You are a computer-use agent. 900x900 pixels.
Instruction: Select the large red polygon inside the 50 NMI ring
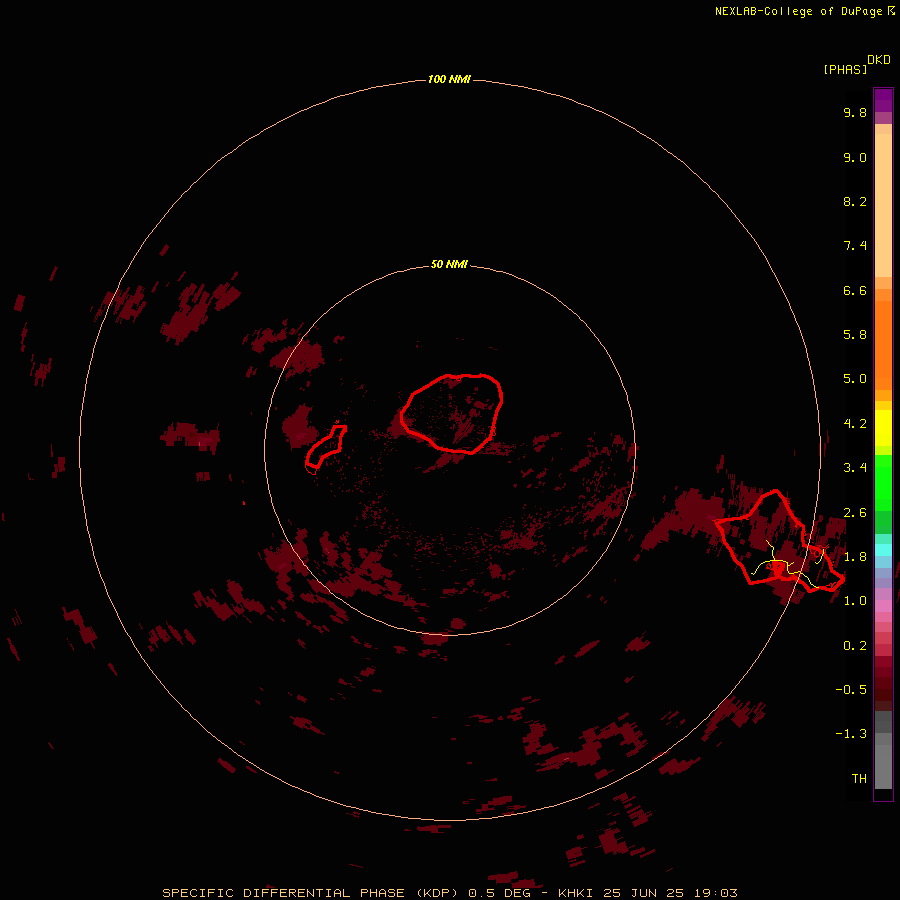(451, 413)
